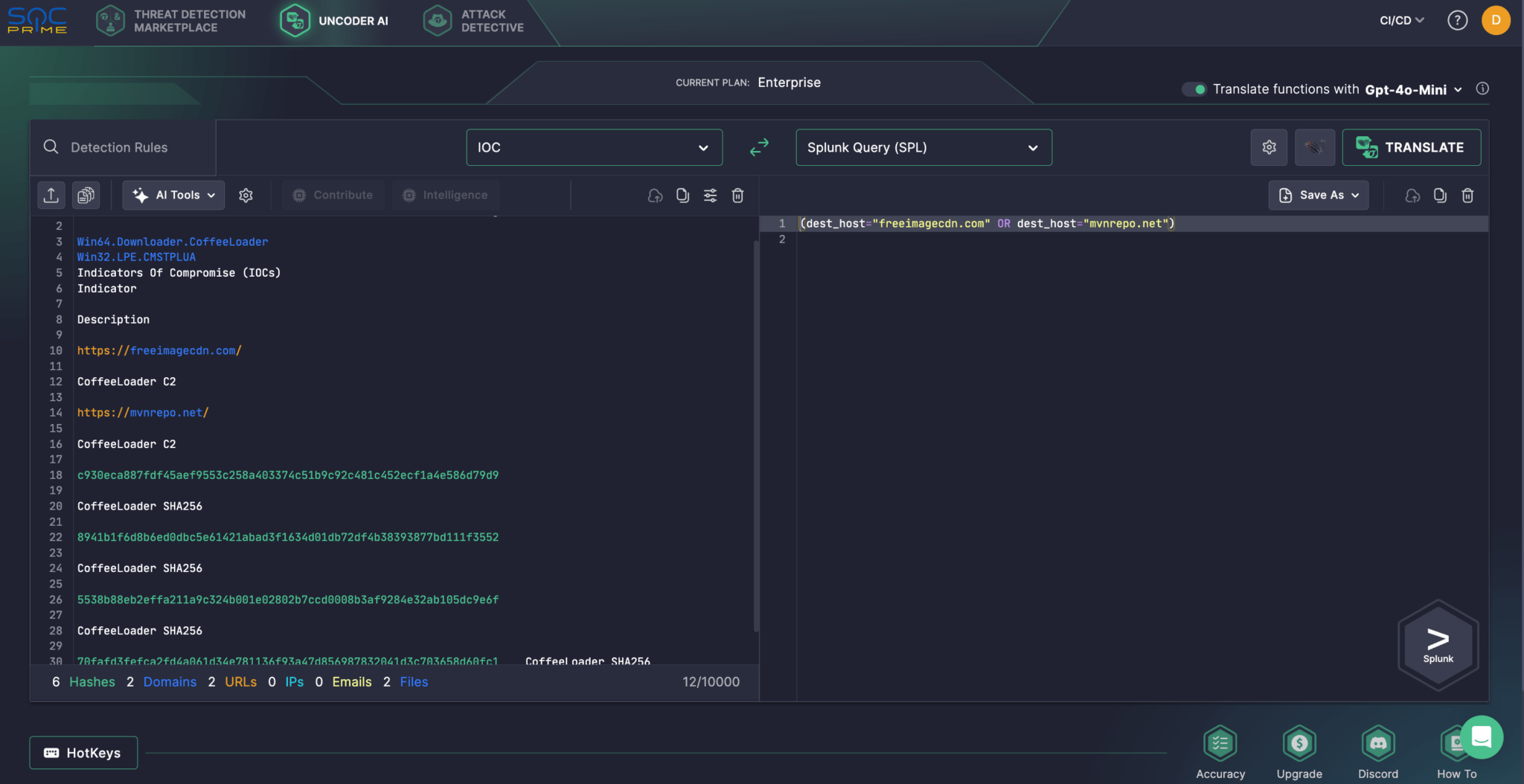Copy the translated Splunk query
Viewport: 1524px width, 784px height.
[x=1439, y=195]
